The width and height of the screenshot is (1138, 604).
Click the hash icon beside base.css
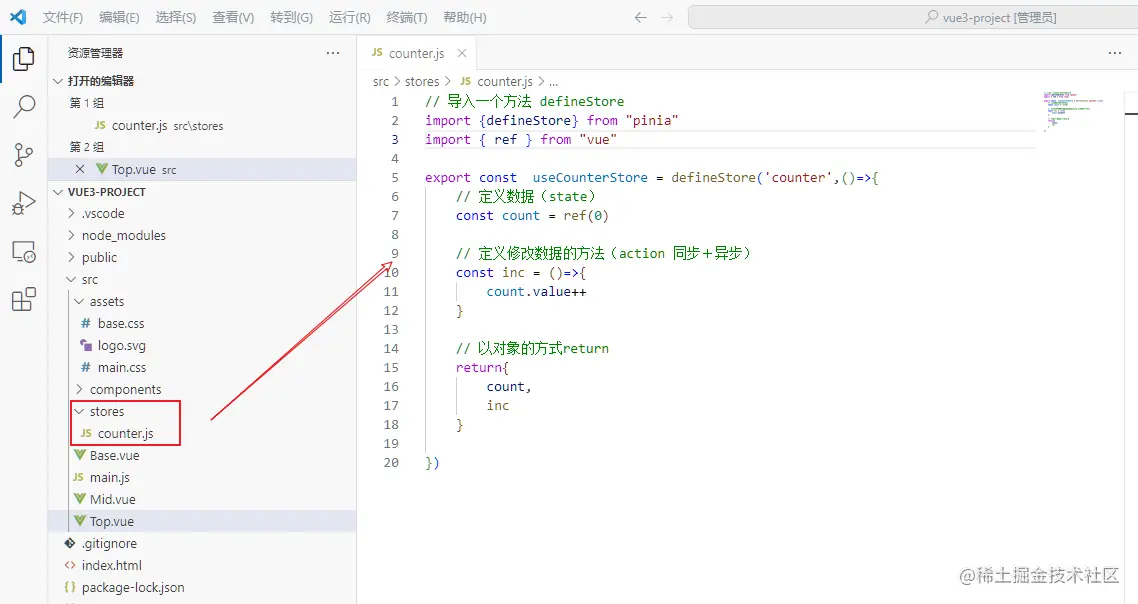(86, 323)
